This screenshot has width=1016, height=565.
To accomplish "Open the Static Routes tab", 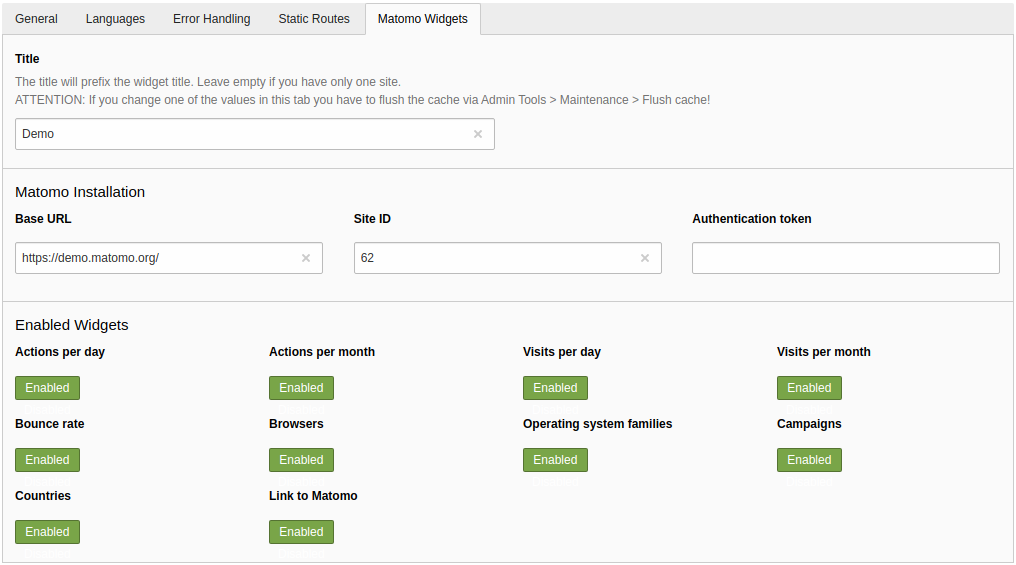I will [314, 19].
